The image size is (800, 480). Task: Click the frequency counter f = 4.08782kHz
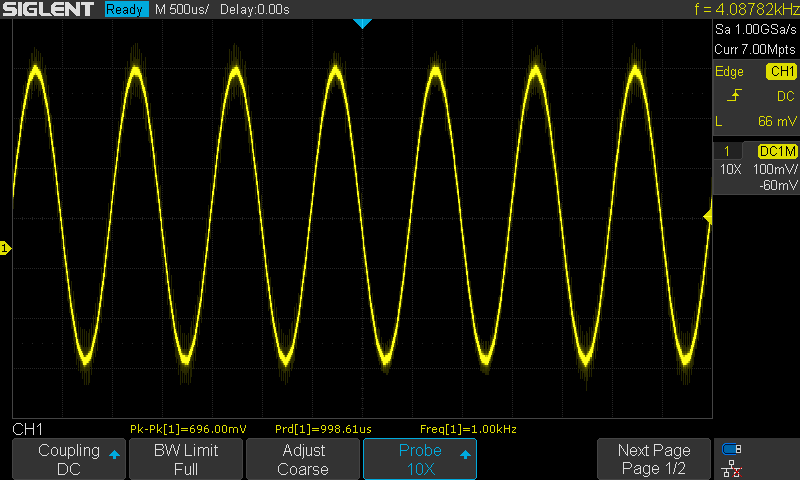(746, 9)
